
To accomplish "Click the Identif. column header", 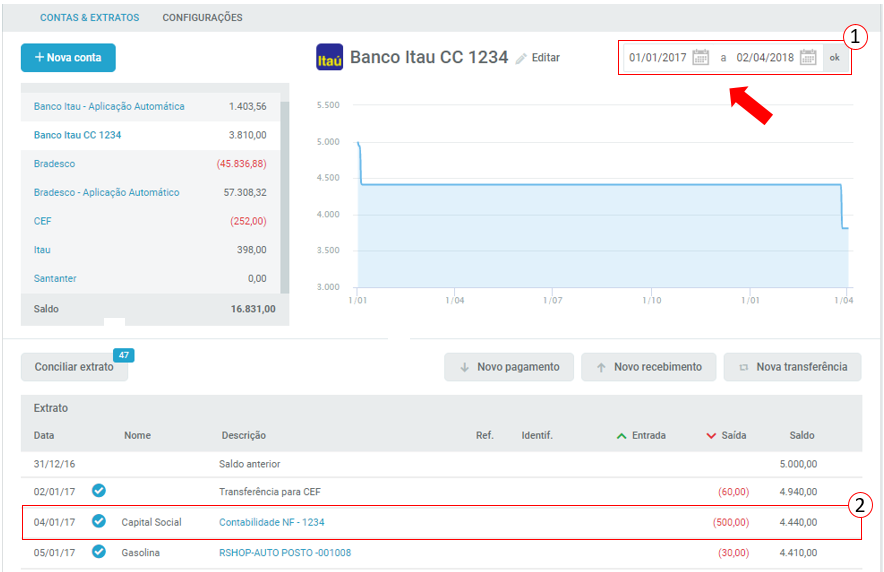I will [x=537, y=436].
